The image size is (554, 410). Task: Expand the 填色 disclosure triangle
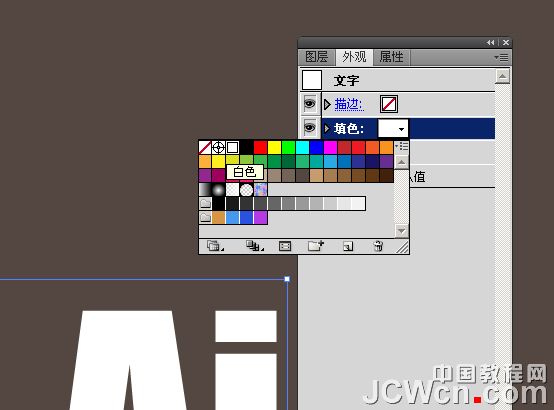click(327, 128)
